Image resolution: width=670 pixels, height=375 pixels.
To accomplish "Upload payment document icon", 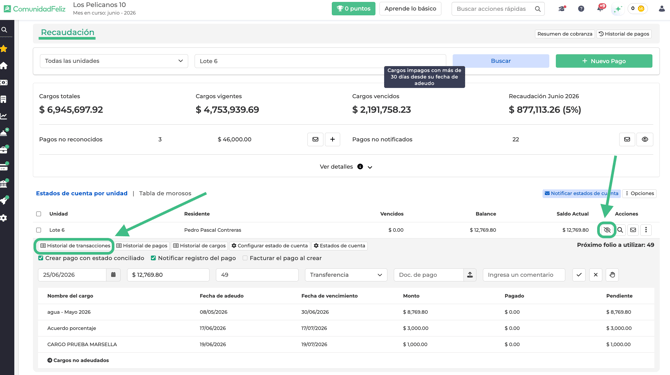I will point(470,275).
